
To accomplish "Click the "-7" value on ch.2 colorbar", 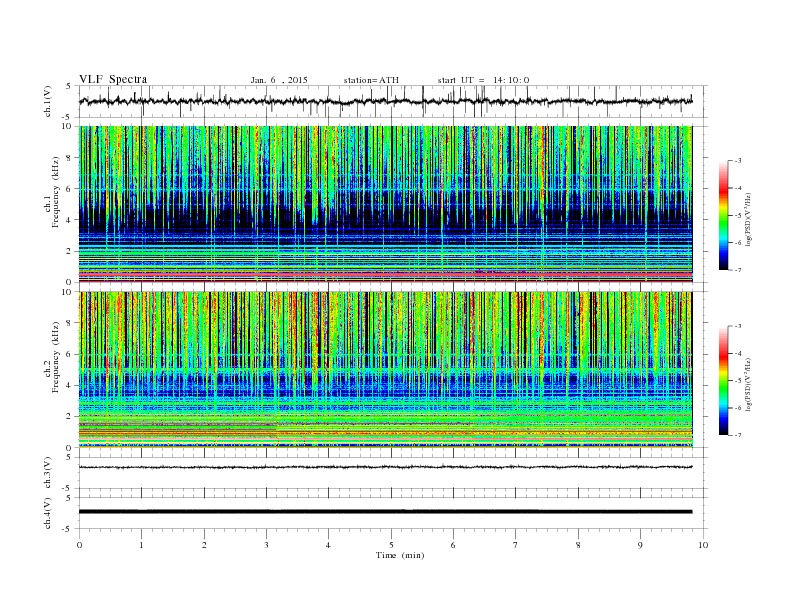I will pyautogui.click(x=737, y=435).
